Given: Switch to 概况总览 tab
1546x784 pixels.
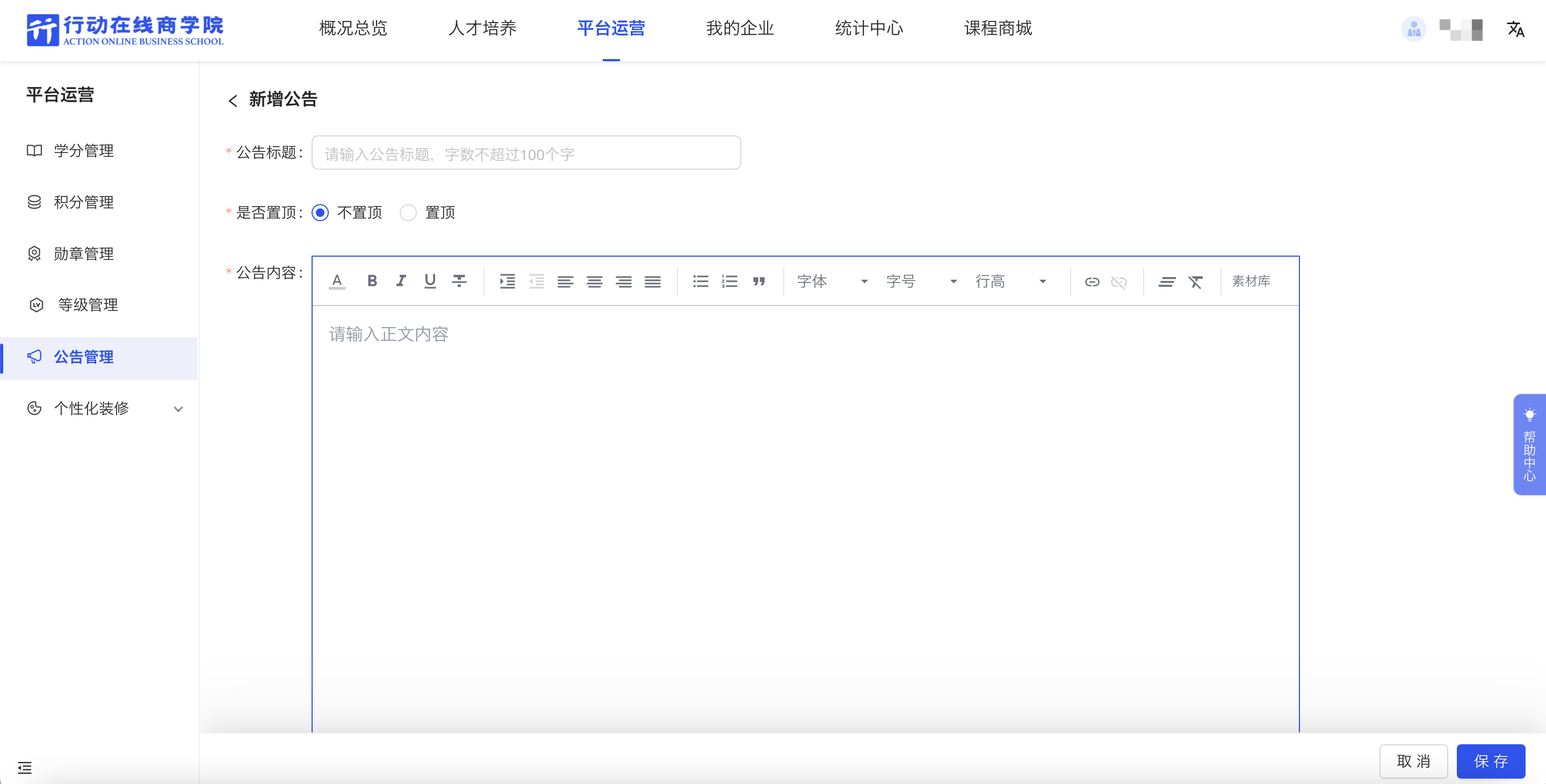Looking at the screenshot, I should click(x=353, y=28).
